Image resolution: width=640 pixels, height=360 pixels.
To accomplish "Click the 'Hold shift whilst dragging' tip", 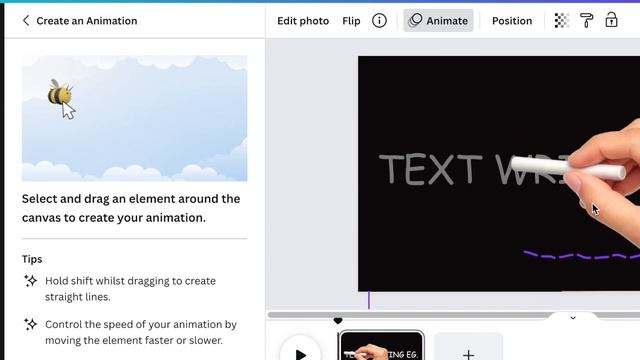I will click(130, 289).
